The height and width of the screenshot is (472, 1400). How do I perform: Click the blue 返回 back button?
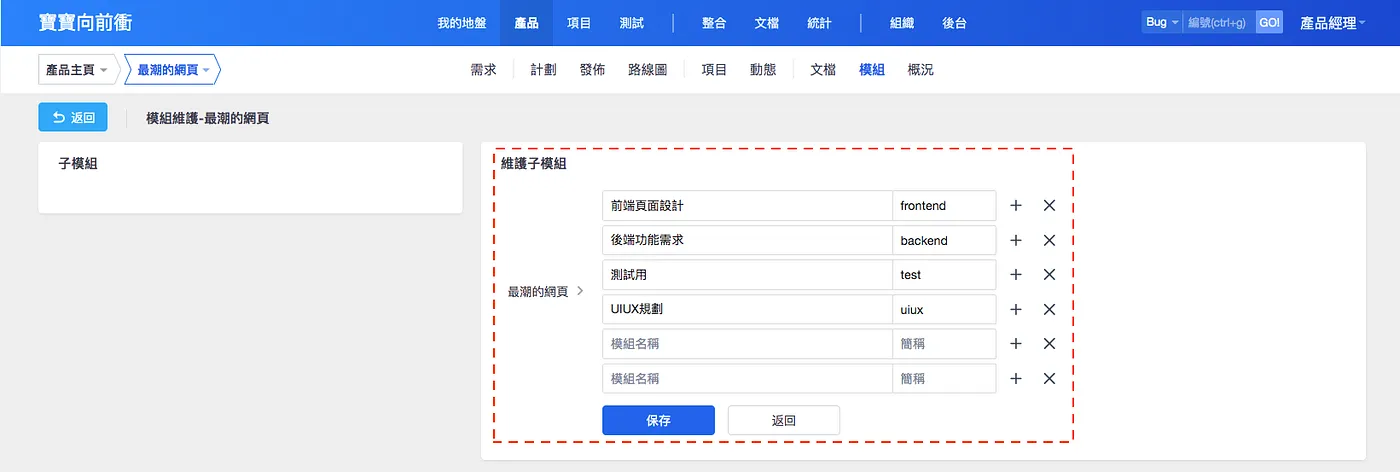pos(73,117)
